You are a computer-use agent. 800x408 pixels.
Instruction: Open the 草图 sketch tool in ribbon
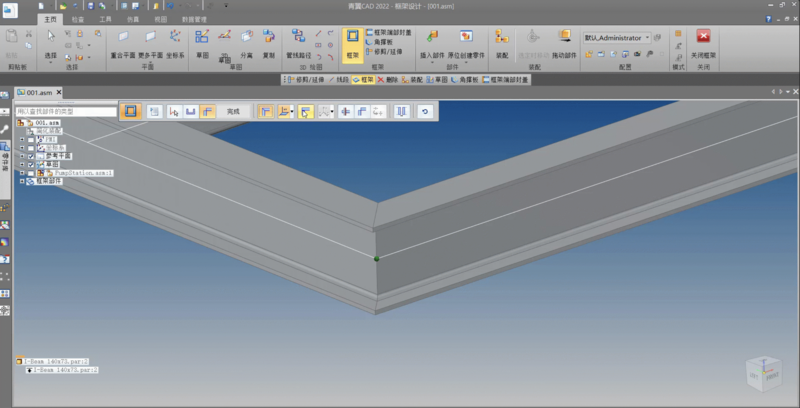tap(202, 42)
